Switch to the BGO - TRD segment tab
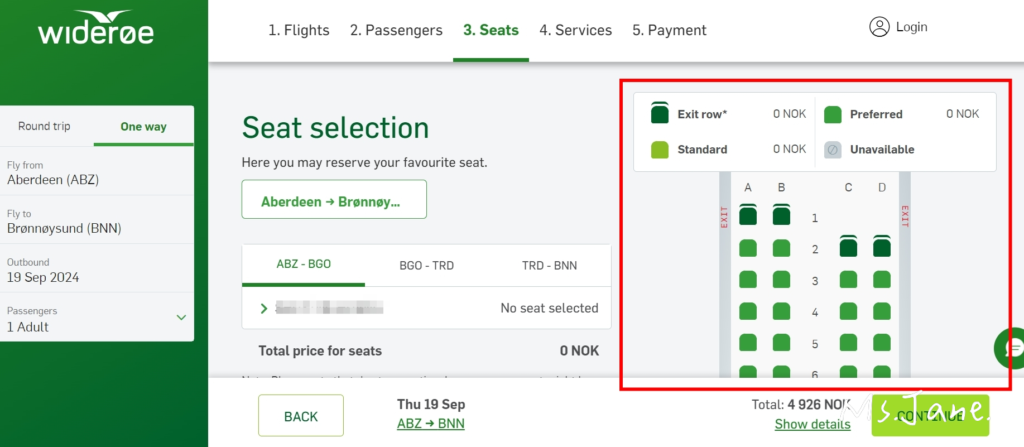Screen dimensions: 1024x447 pyautogui.click(x=427, y=265)
